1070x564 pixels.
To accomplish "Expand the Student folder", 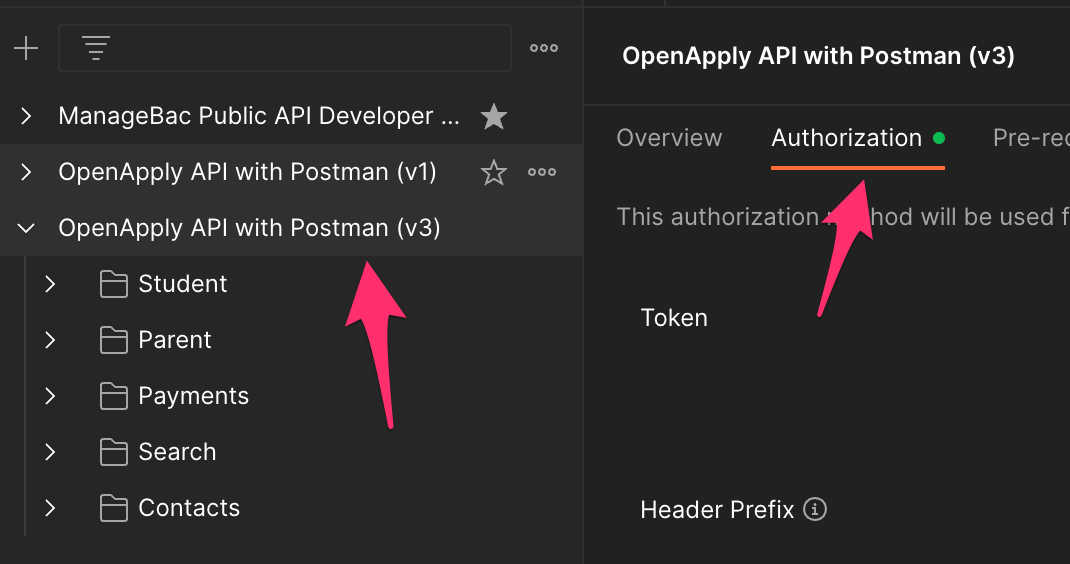I will [x=50, y=284].
